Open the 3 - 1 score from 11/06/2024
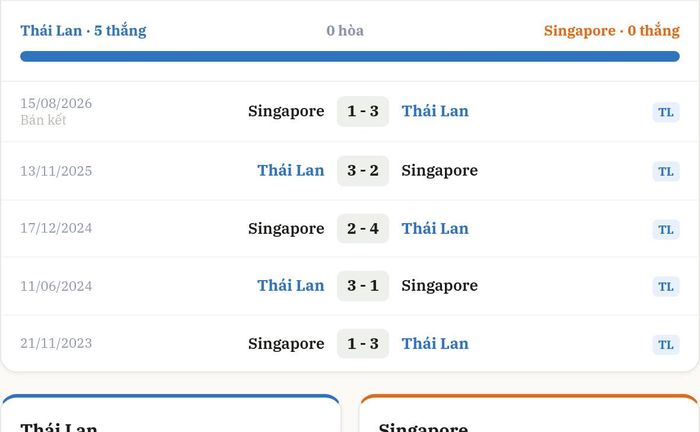This screenshot has width=700, height=432. [x=362, y=286]
